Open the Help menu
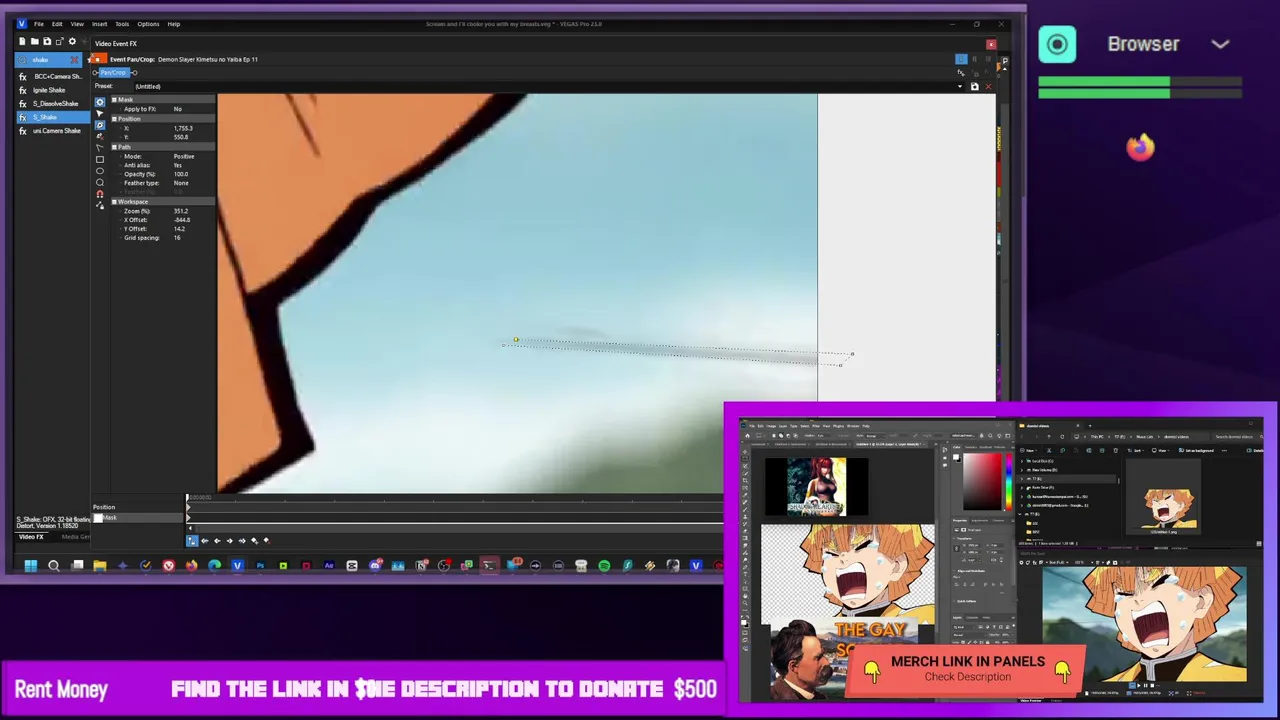This screenshot has width=1280, height=720. pyautogui.click(x=174, y=24)
